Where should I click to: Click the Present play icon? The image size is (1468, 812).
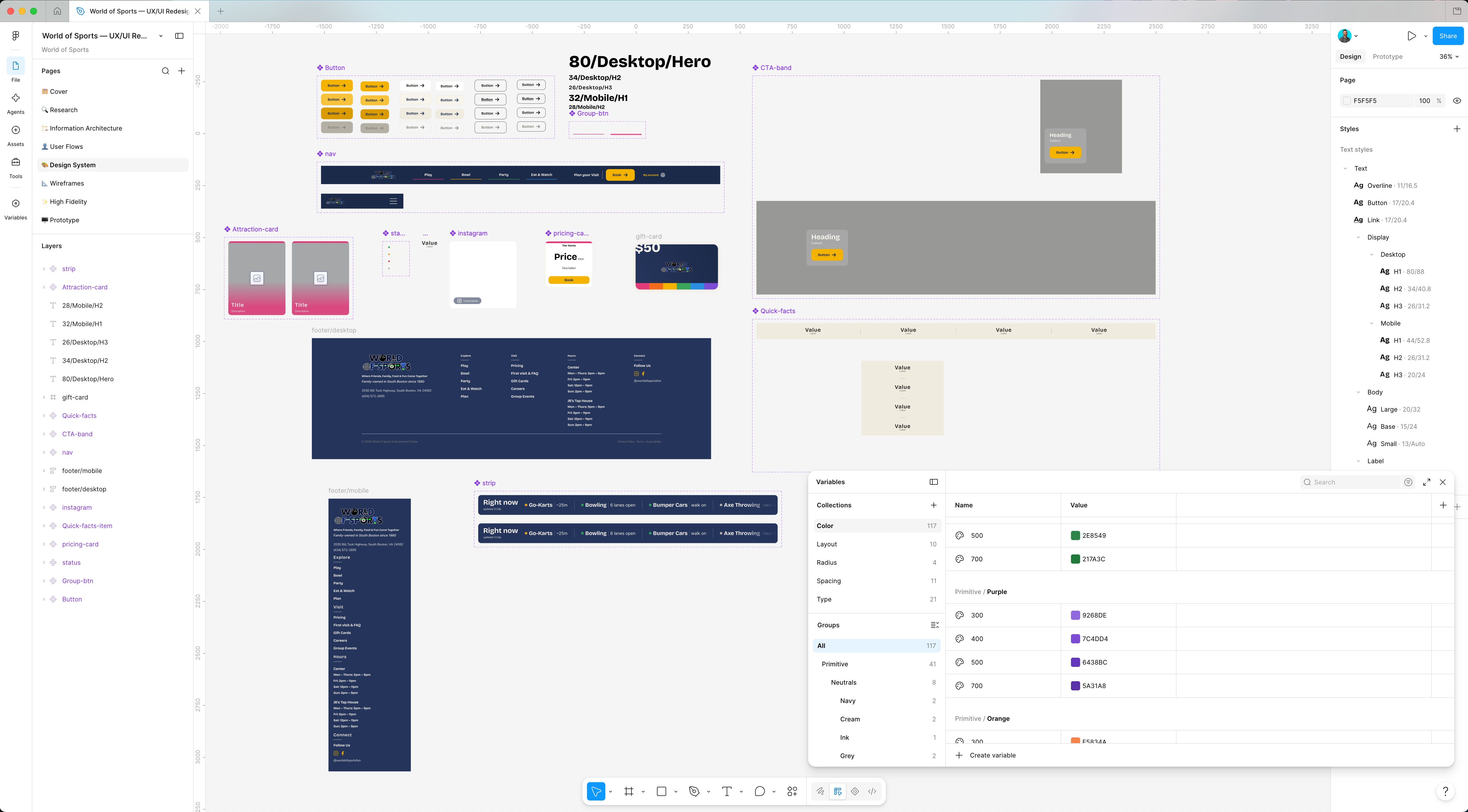[1411, 36]
